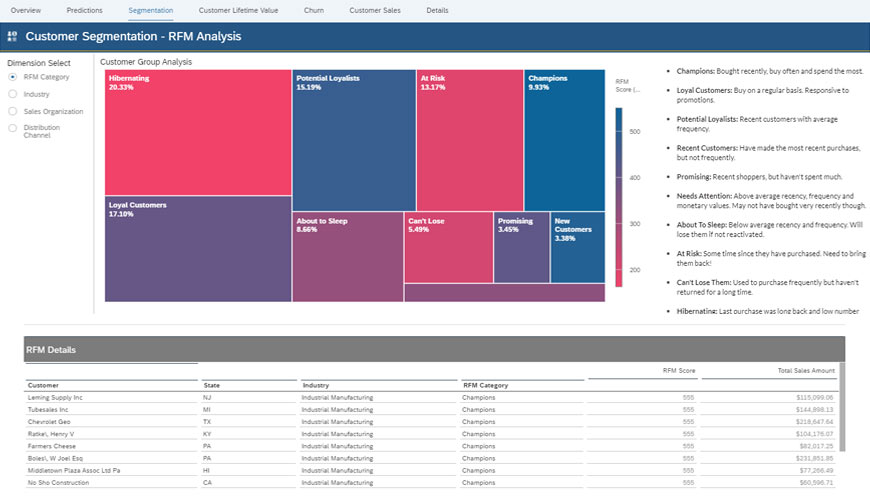870x500 pixels.
Task: Select the RFM Category radio button
Action: [13, 76]
